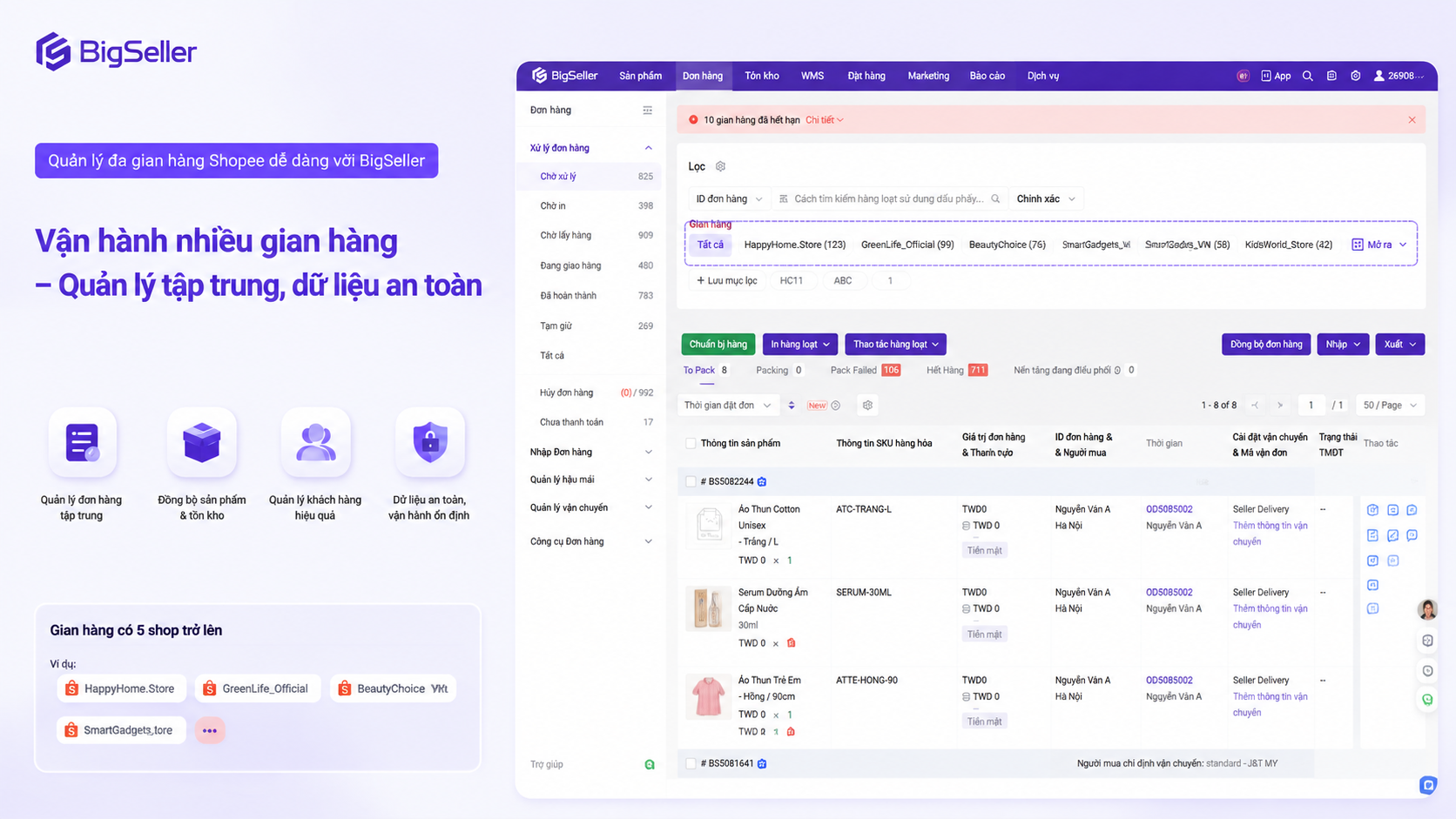Click the Đồng bộ sản phẩm & tồn kho cube icon
This screenshot has width=1456, height=819.
click(x=201, y=442)
